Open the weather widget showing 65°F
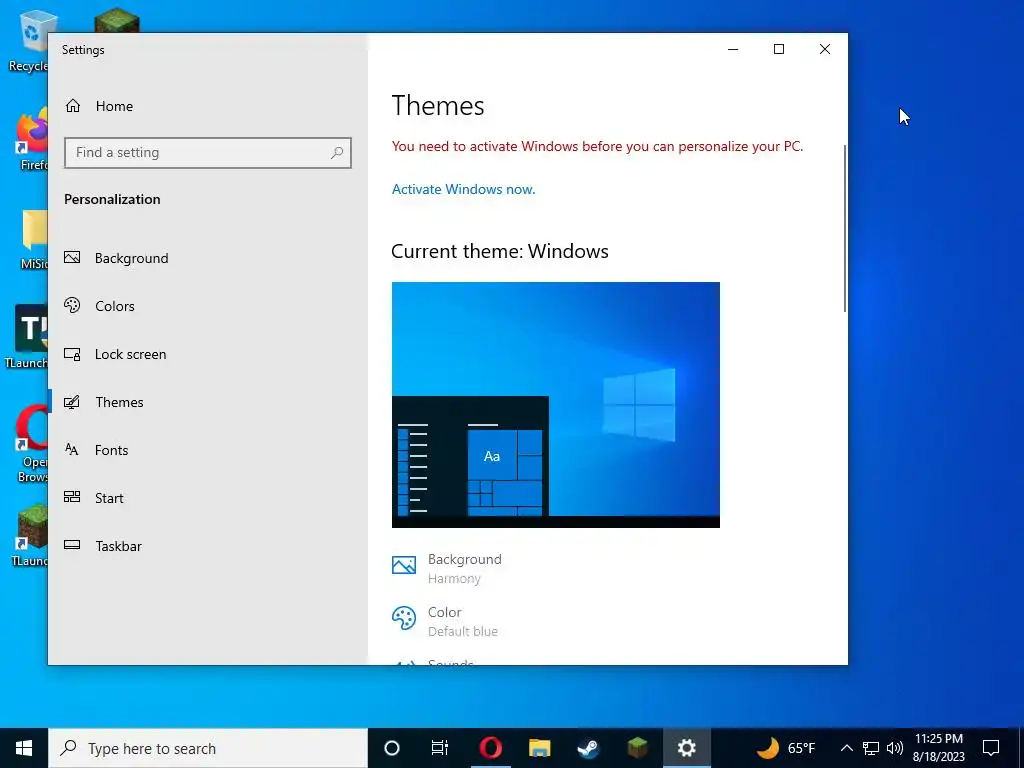The width and height of the screenshot is (1024, 768). click(x=786, y=748)
